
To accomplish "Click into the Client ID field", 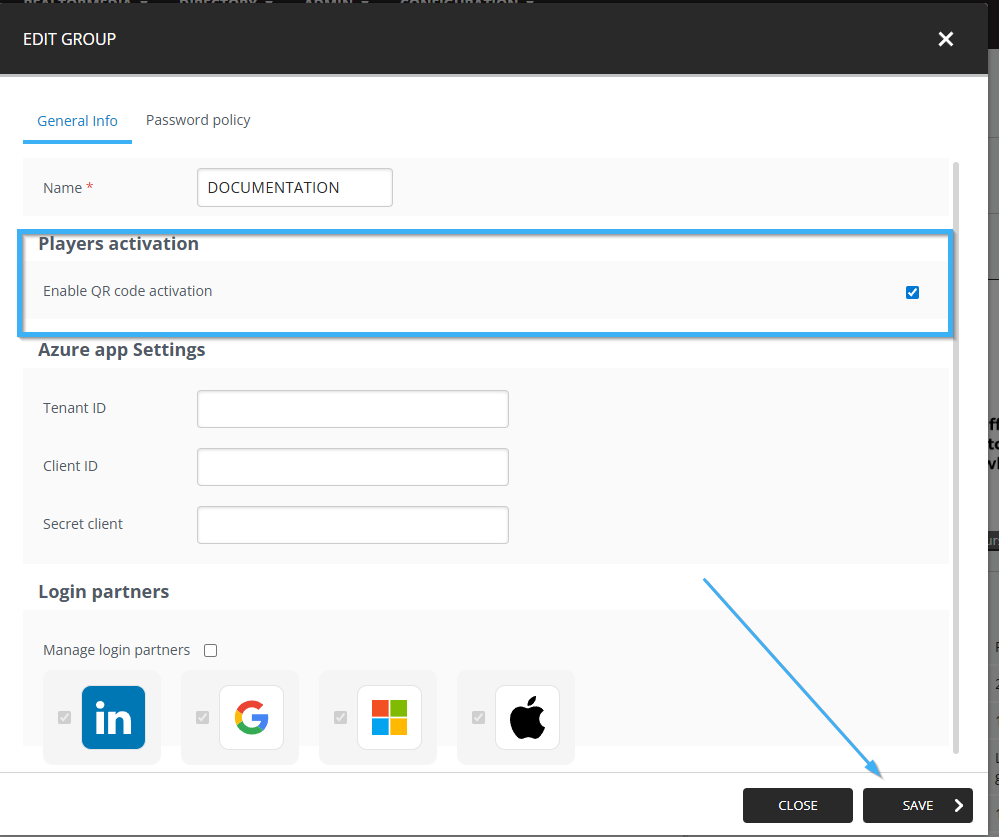I will pyautogui.click(x=352, y=467).
